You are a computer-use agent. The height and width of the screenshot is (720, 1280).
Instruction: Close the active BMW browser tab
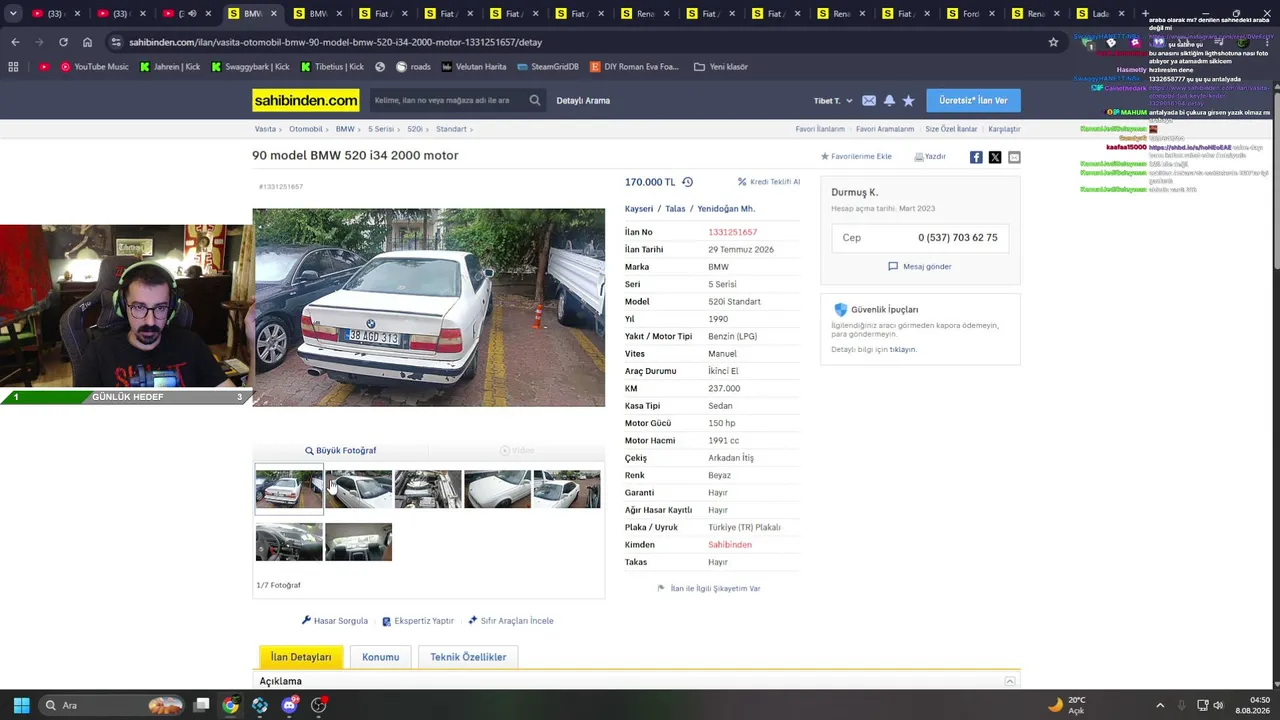[273, 14]
